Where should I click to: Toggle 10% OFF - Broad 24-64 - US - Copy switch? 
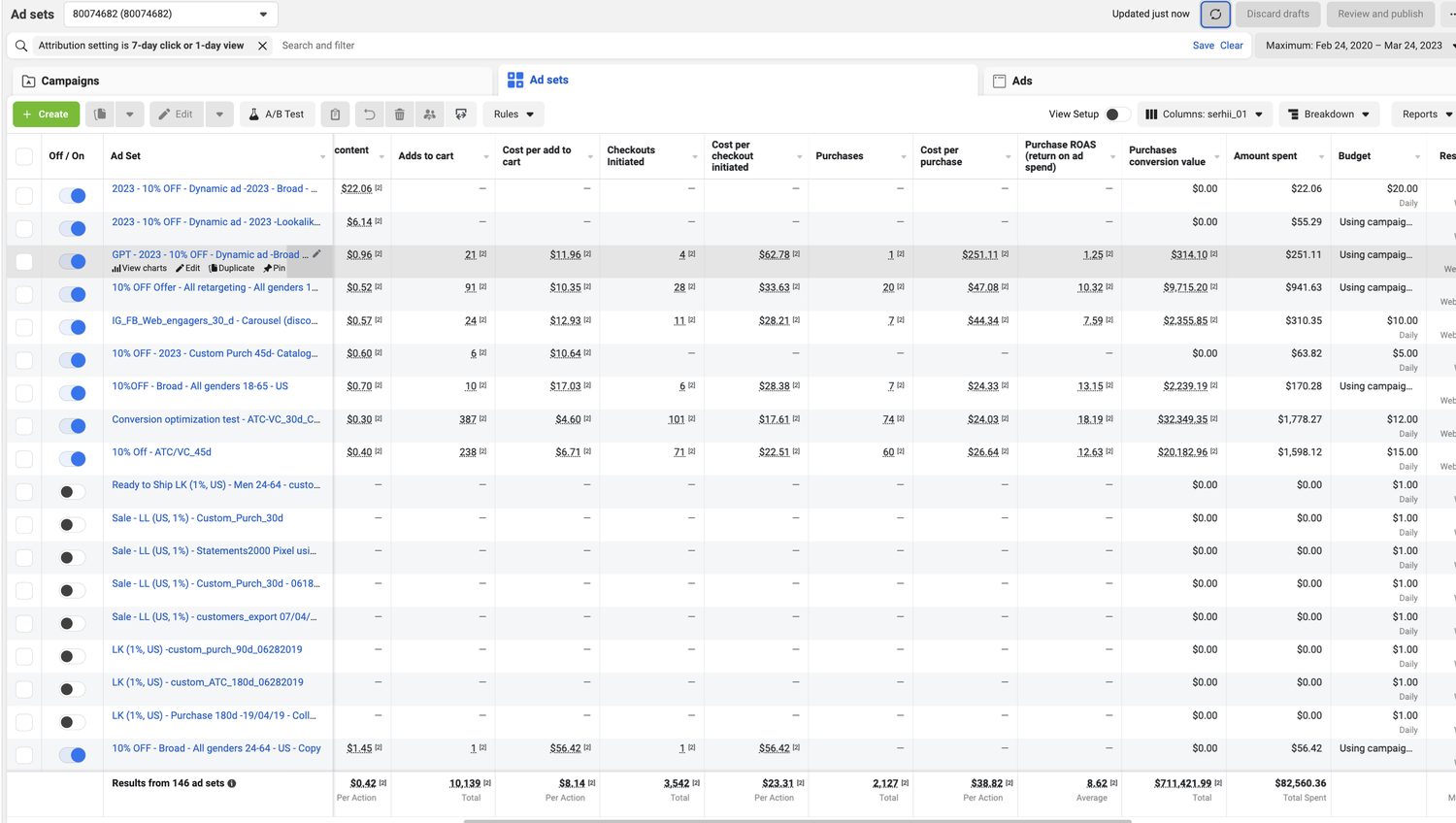pos(73,755)
